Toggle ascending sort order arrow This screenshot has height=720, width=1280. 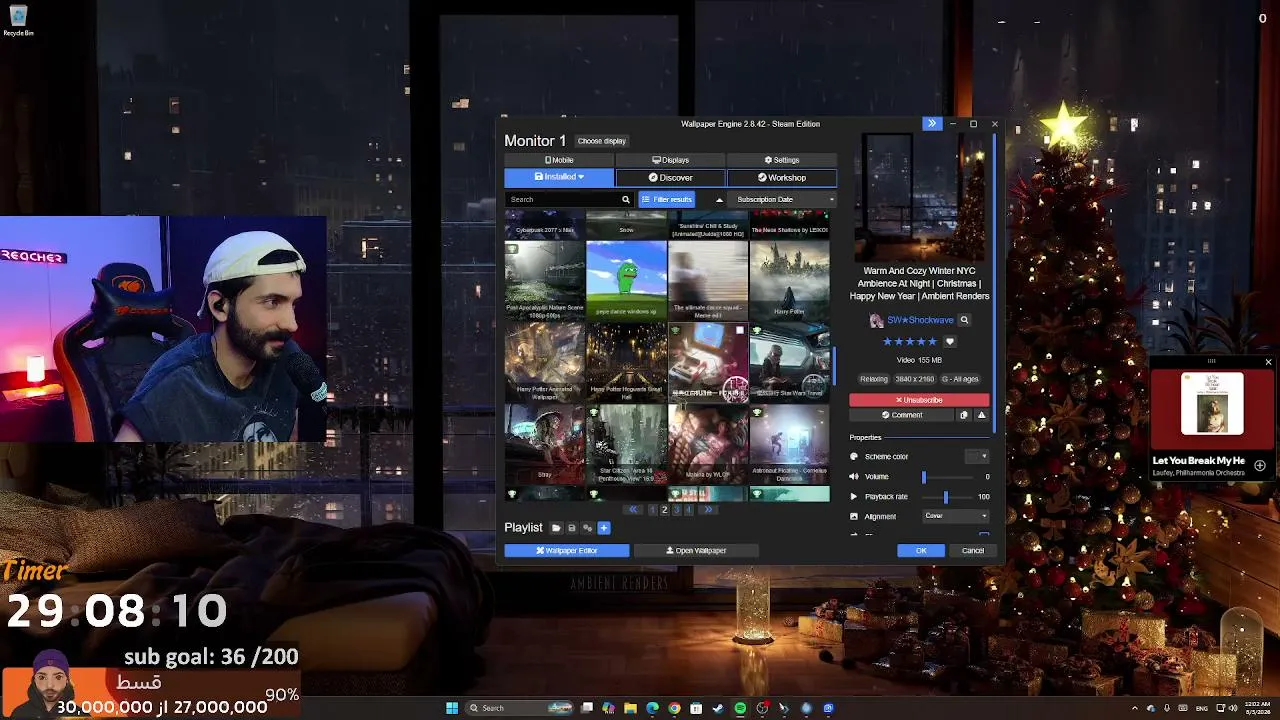[719, 199]
